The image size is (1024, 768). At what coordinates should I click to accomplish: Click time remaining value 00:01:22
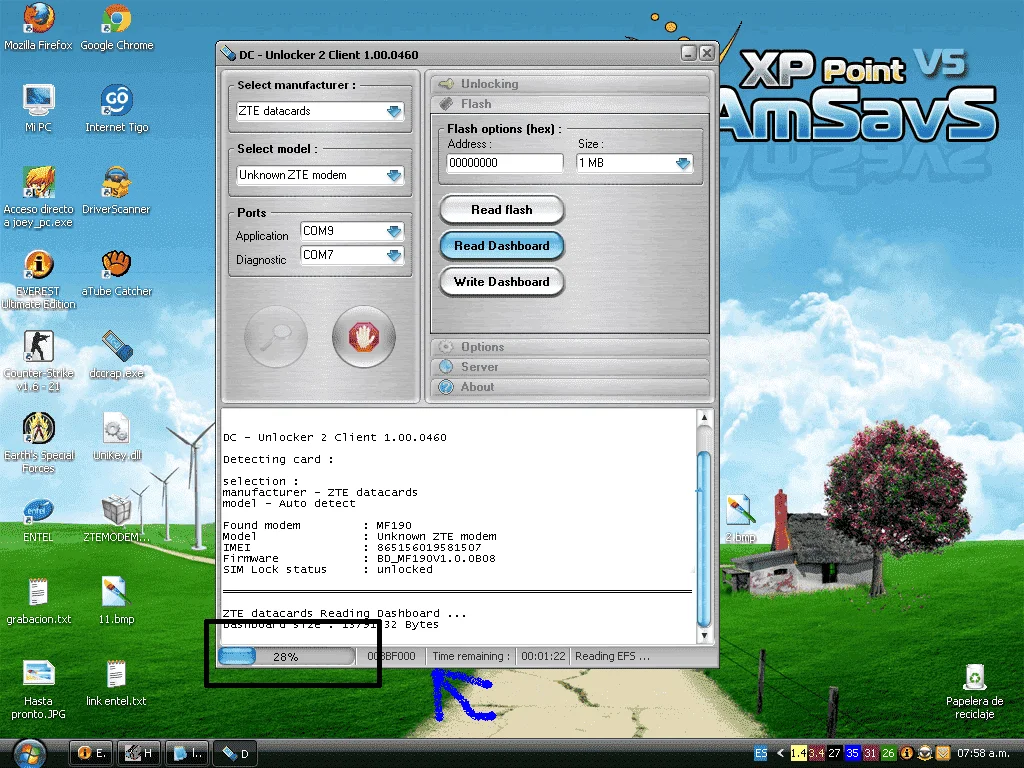pos(543,656)
